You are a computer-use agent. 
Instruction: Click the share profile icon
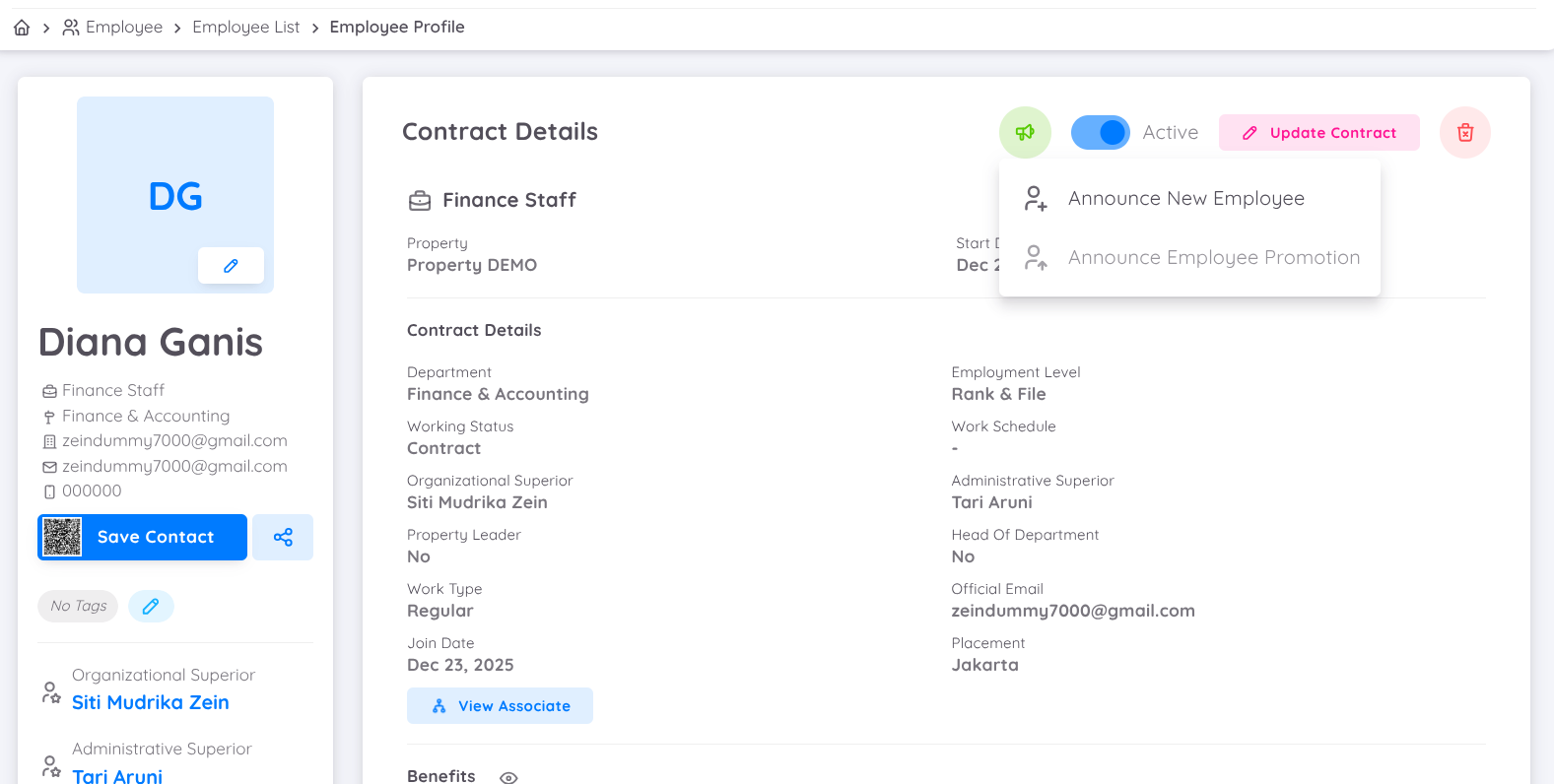pyautogui.click(x=283, y=537)
